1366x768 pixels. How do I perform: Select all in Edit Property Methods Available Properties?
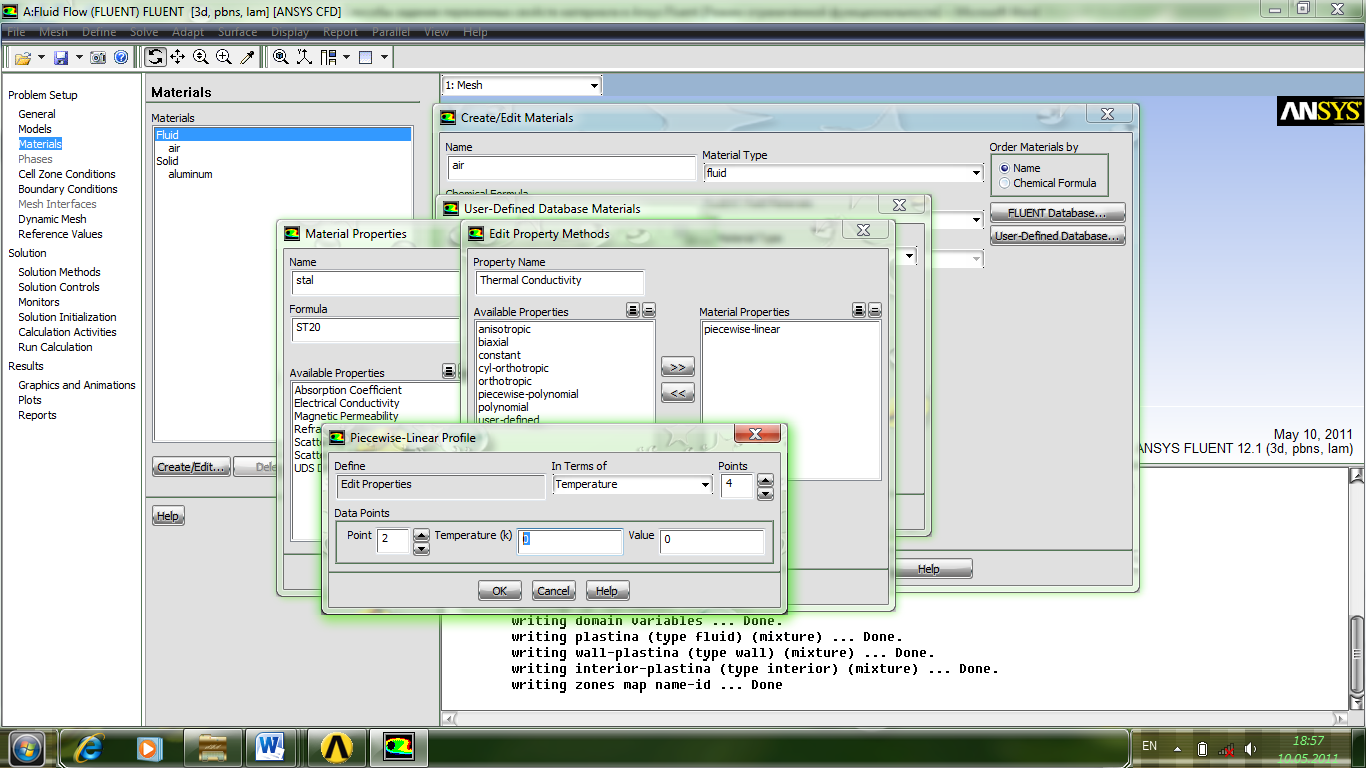click(633, 311)
